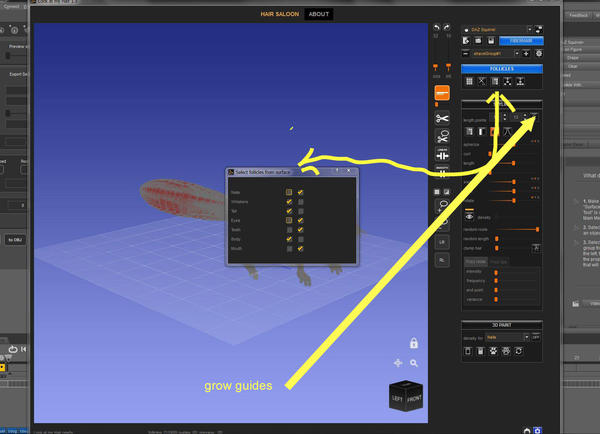Click the fifth follicles icon under FOLLICLES
The image size is (600, 434).
pyautogui.click(x=520, y=81)
